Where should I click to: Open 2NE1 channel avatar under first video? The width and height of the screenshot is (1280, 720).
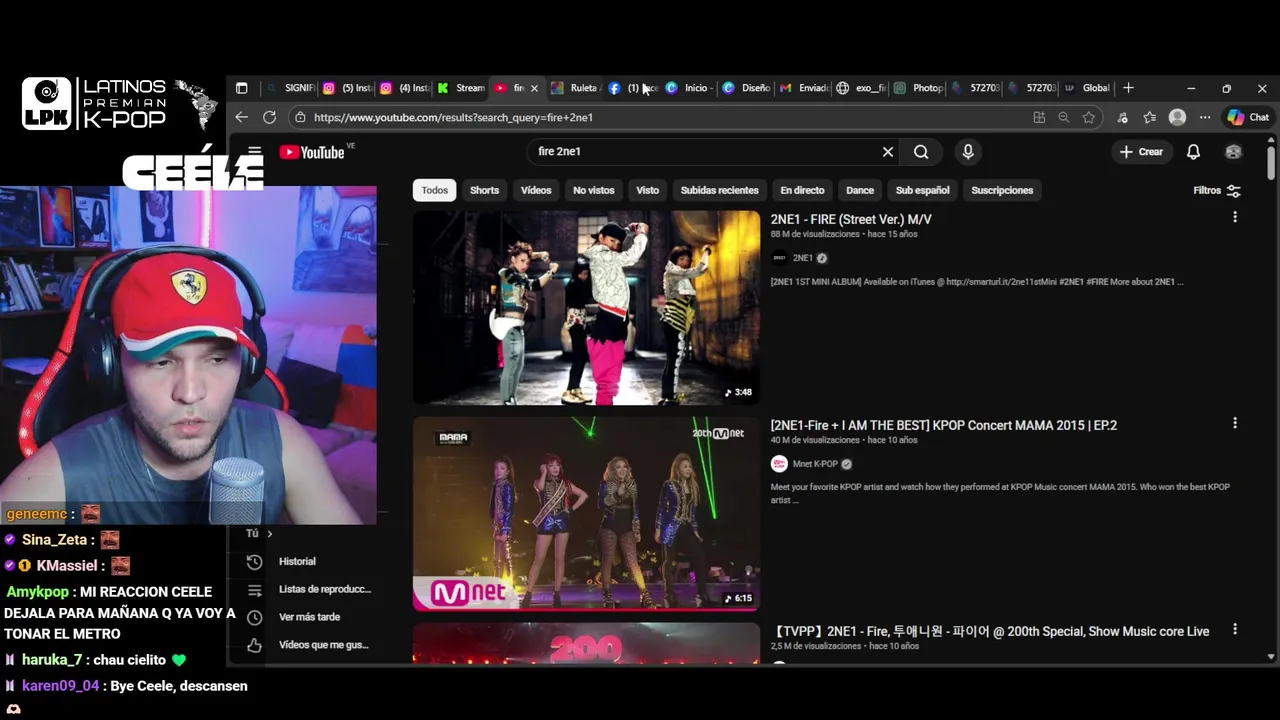coord(779,258)
